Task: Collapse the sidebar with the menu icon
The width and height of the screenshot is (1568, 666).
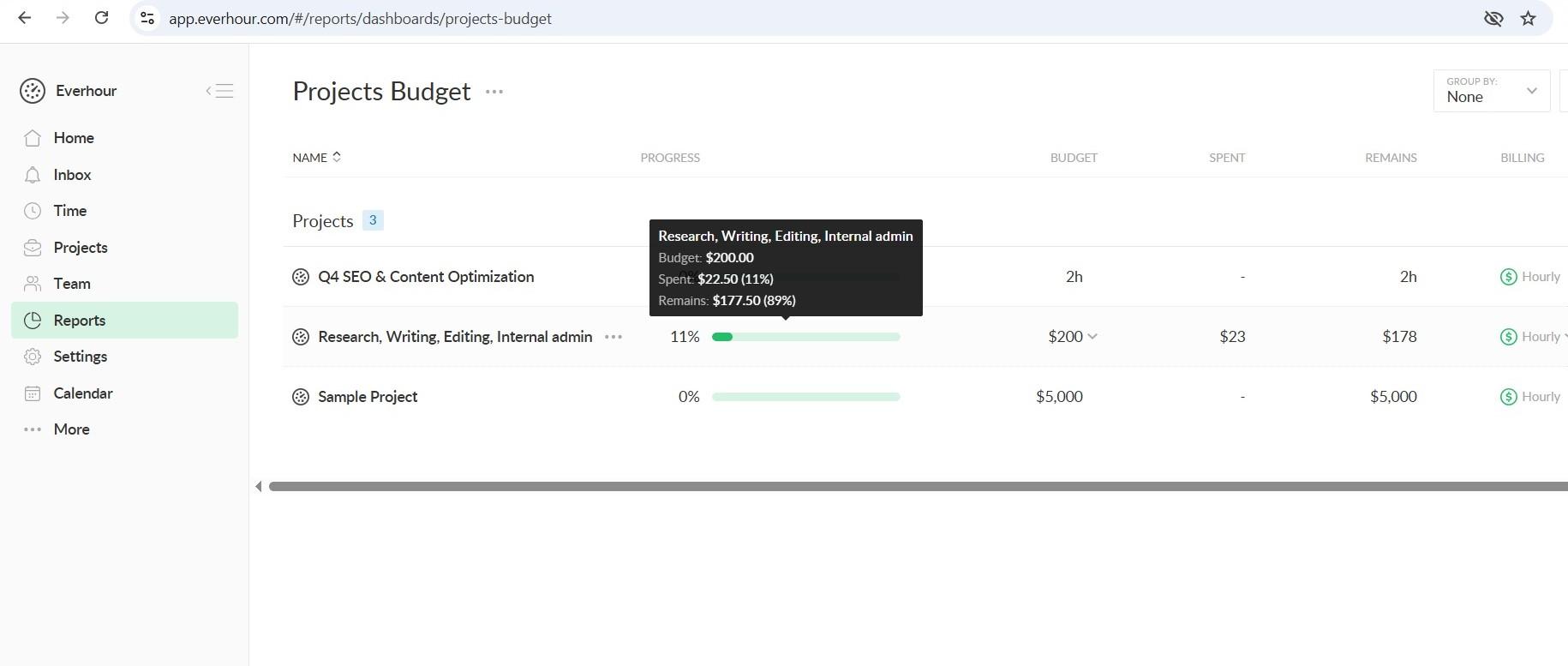Action: coord(219,91)
